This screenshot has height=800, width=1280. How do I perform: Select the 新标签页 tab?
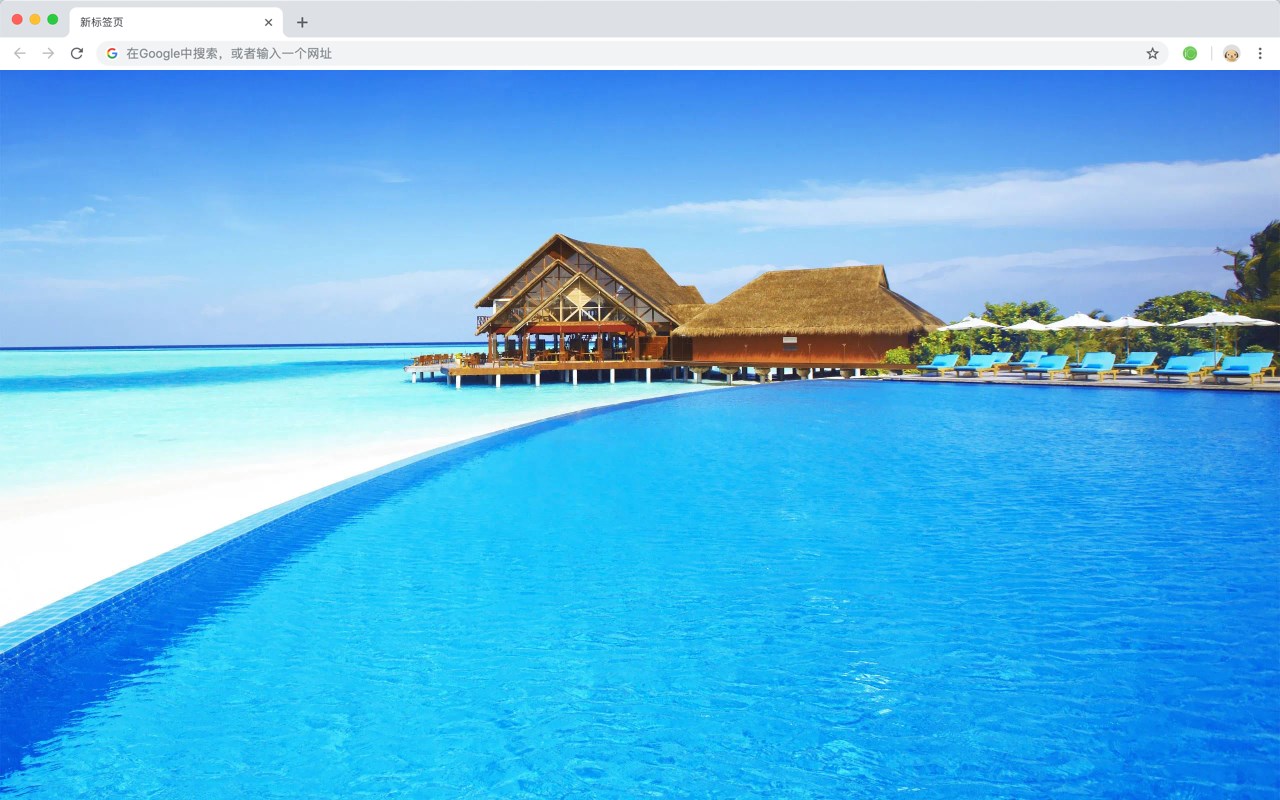coord(176,22)
